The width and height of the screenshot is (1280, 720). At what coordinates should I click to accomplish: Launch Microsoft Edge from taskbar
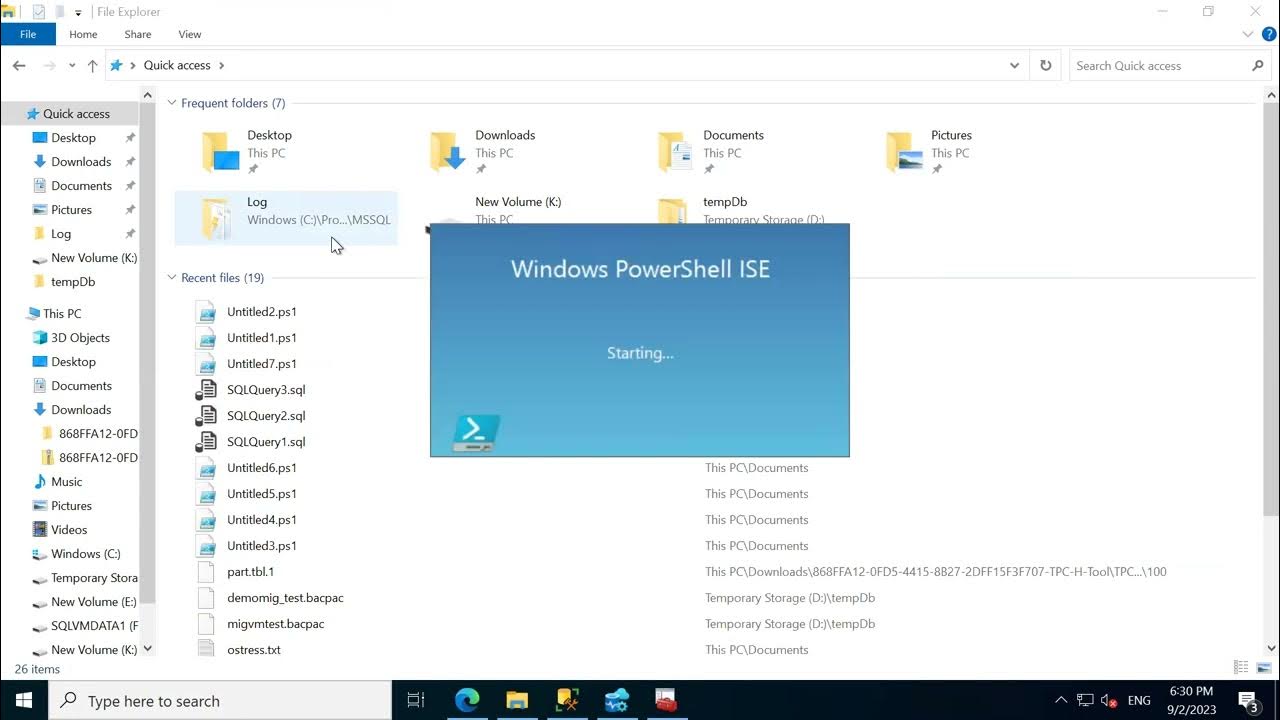click(467, 700)
